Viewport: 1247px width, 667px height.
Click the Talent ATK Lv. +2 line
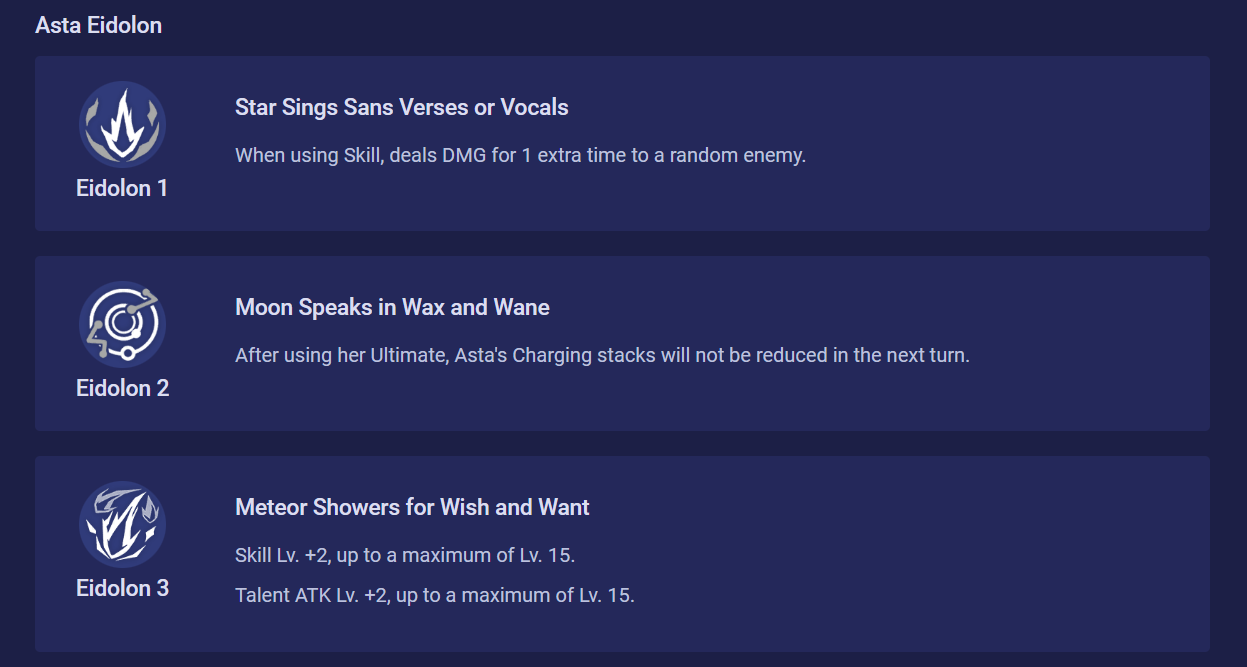click(435, 595)
